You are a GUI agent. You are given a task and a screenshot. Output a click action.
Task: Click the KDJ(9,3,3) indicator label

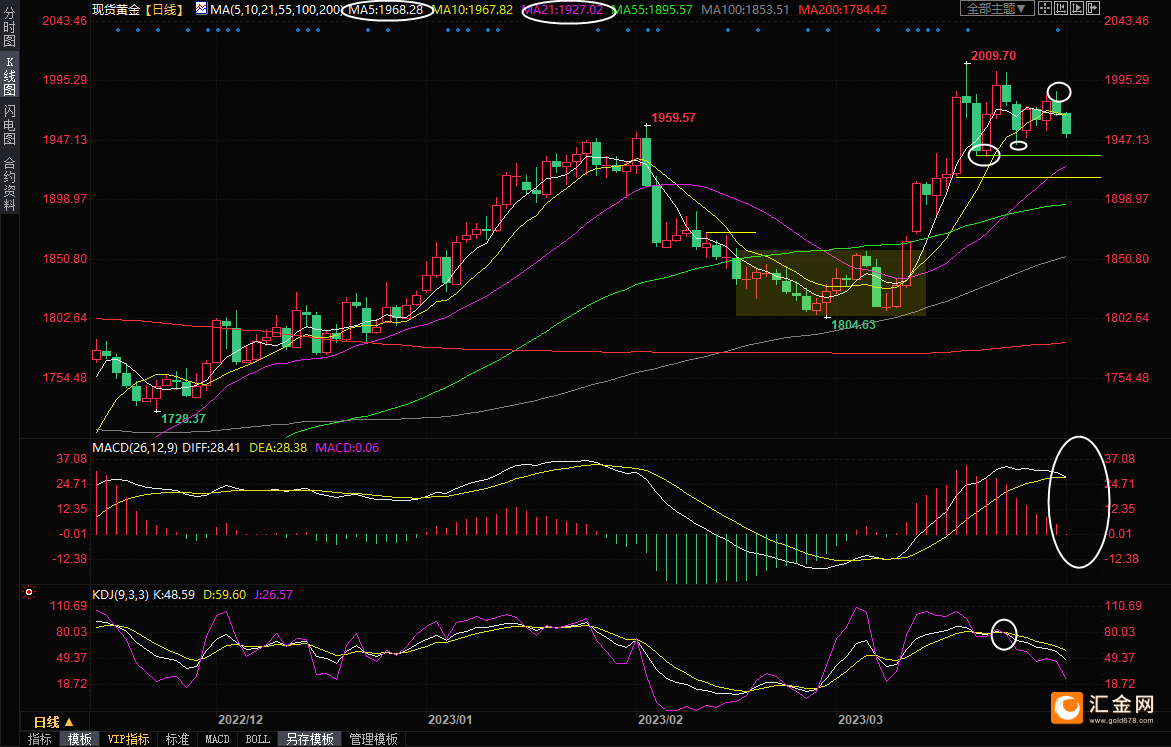click(x=120, y=595)
